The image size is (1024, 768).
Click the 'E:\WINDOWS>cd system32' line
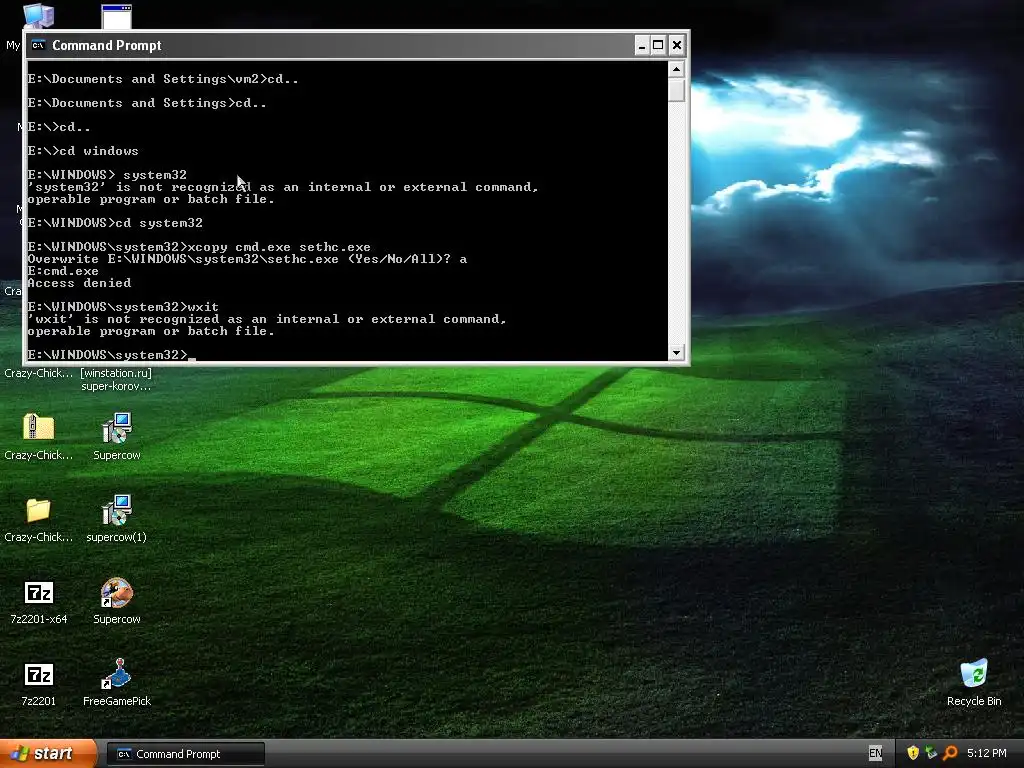pyautogui.click(x=115, y=223)
